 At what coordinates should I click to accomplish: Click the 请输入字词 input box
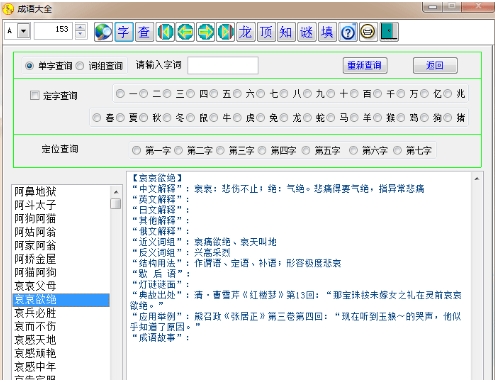pyautogui.click(x=223, y=65)
